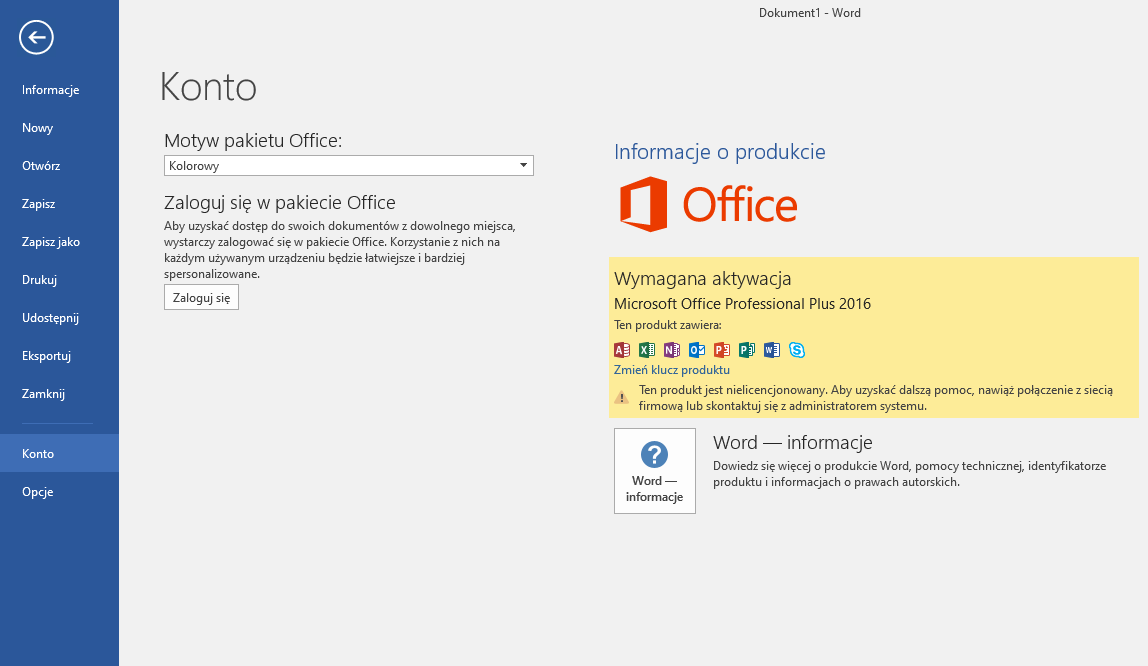Screen dimensions: 1148x666
Task: Click the Word — informacje button
Action: point(655,471)
